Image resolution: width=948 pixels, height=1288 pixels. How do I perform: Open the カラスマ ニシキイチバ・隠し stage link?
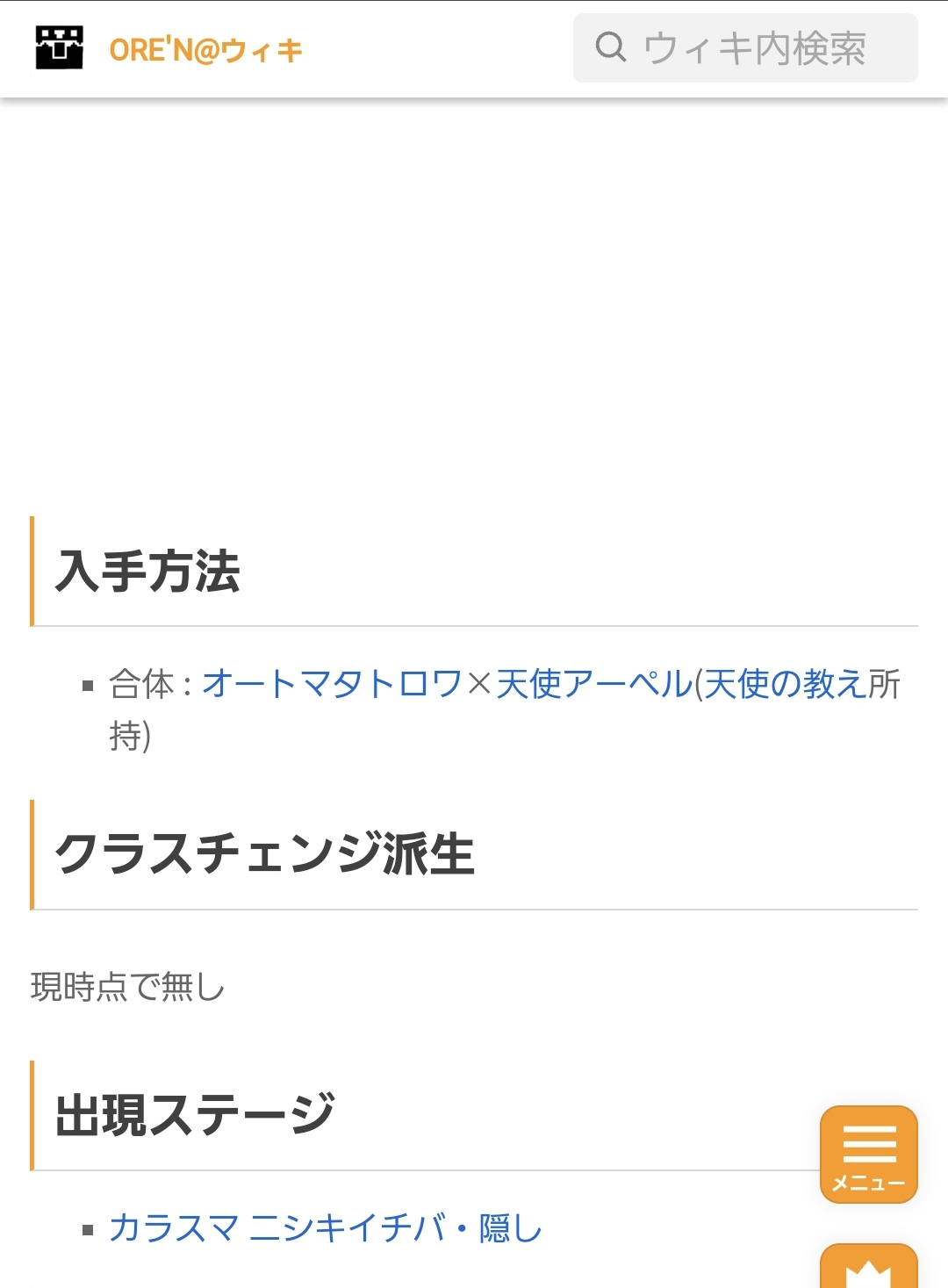click(x=326, y=1228)
